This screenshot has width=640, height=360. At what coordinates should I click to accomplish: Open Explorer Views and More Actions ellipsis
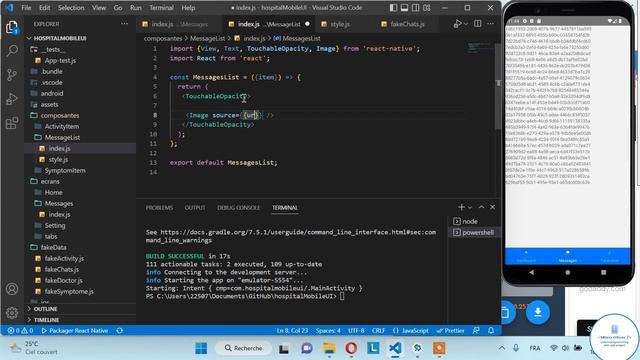(124, 24)
